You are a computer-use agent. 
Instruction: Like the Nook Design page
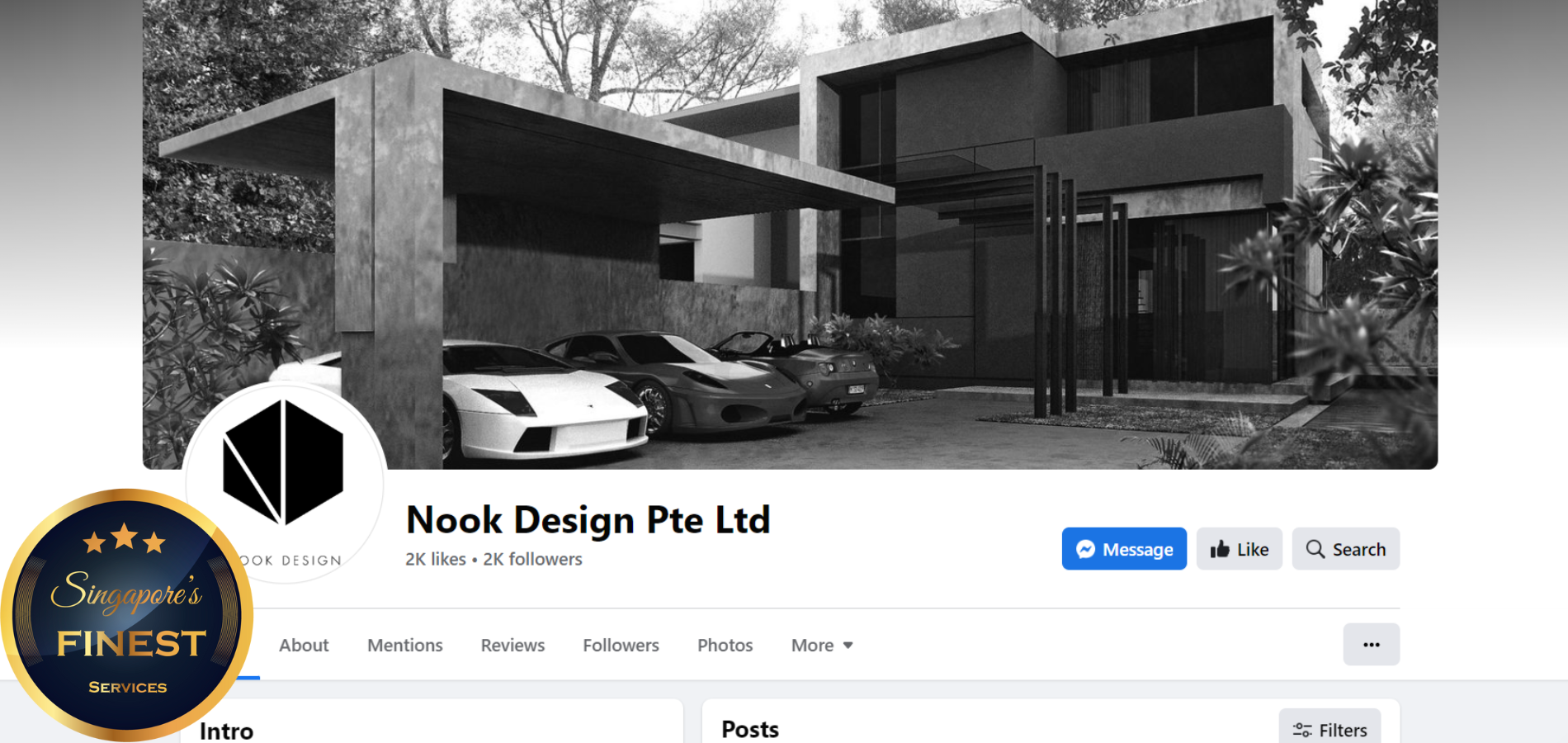point(1240,549)
